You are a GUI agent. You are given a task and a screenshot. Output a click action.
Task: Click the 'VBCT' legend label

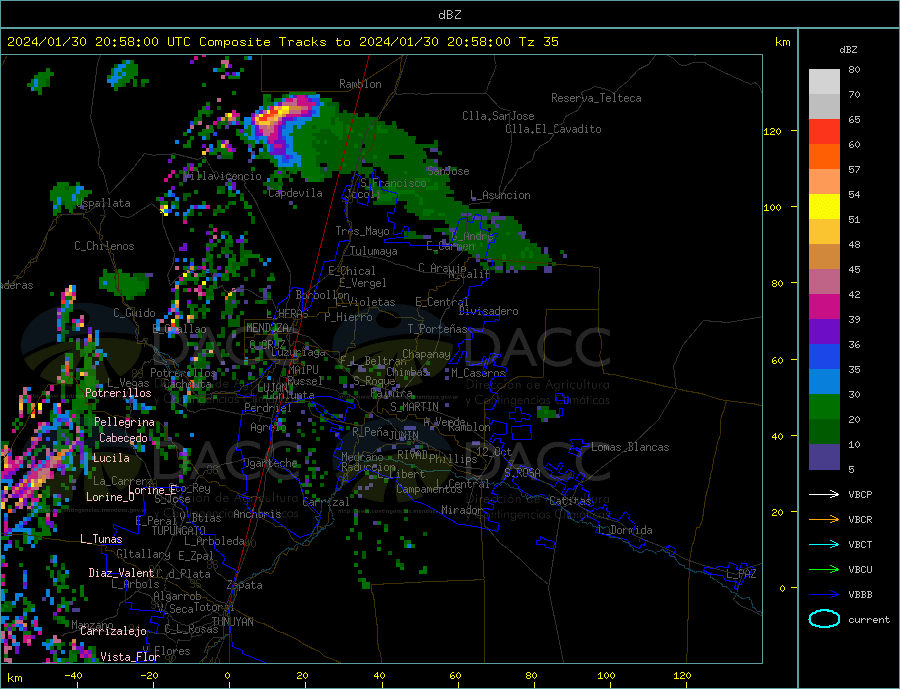point(860,544)
